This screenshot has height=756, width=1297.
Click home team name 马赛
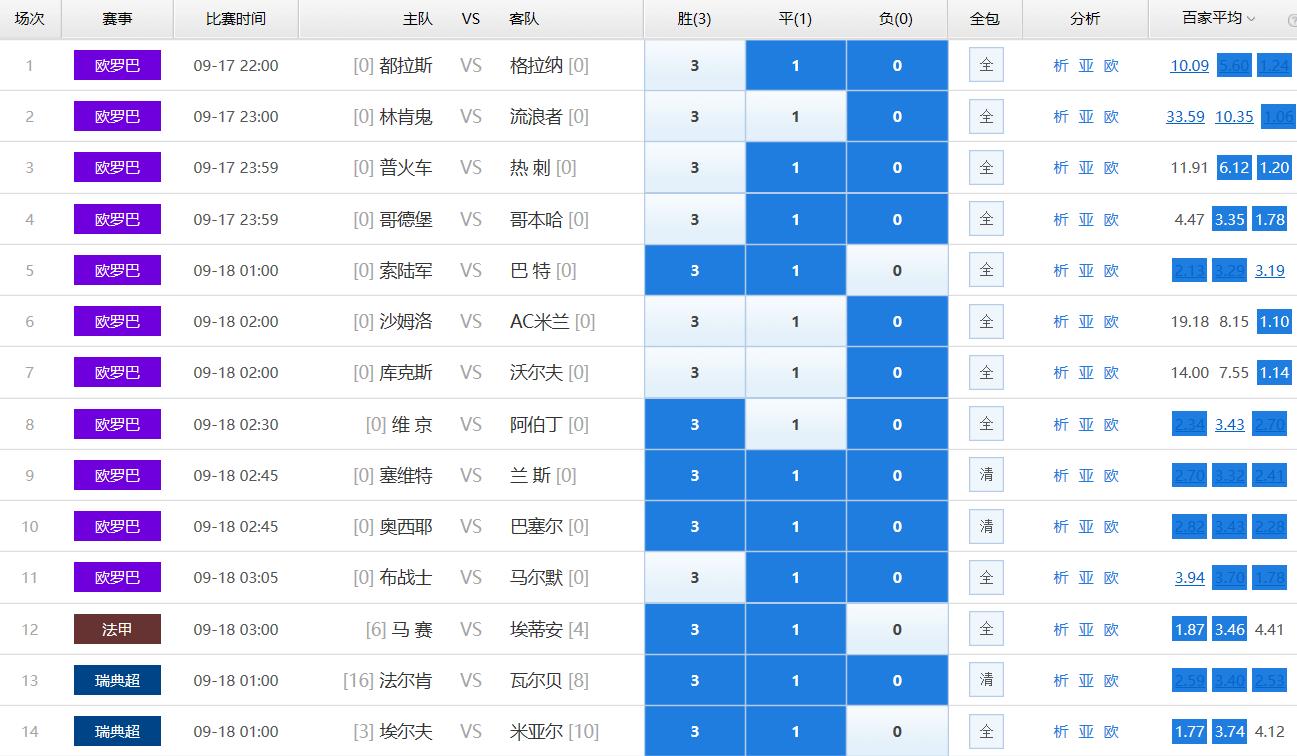[x=412, y=629]
